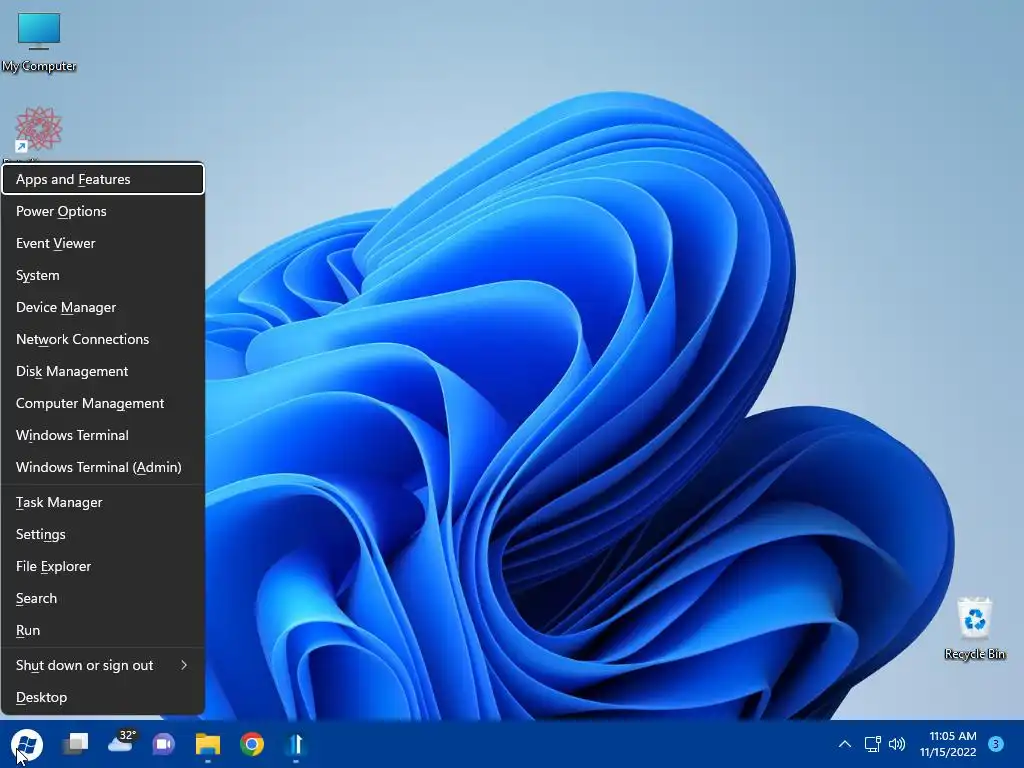This screenshot has height=768, width=1024.
Task: Show hidden tray icons chevron
Action: pyautogui.click(x=844, y=744)
